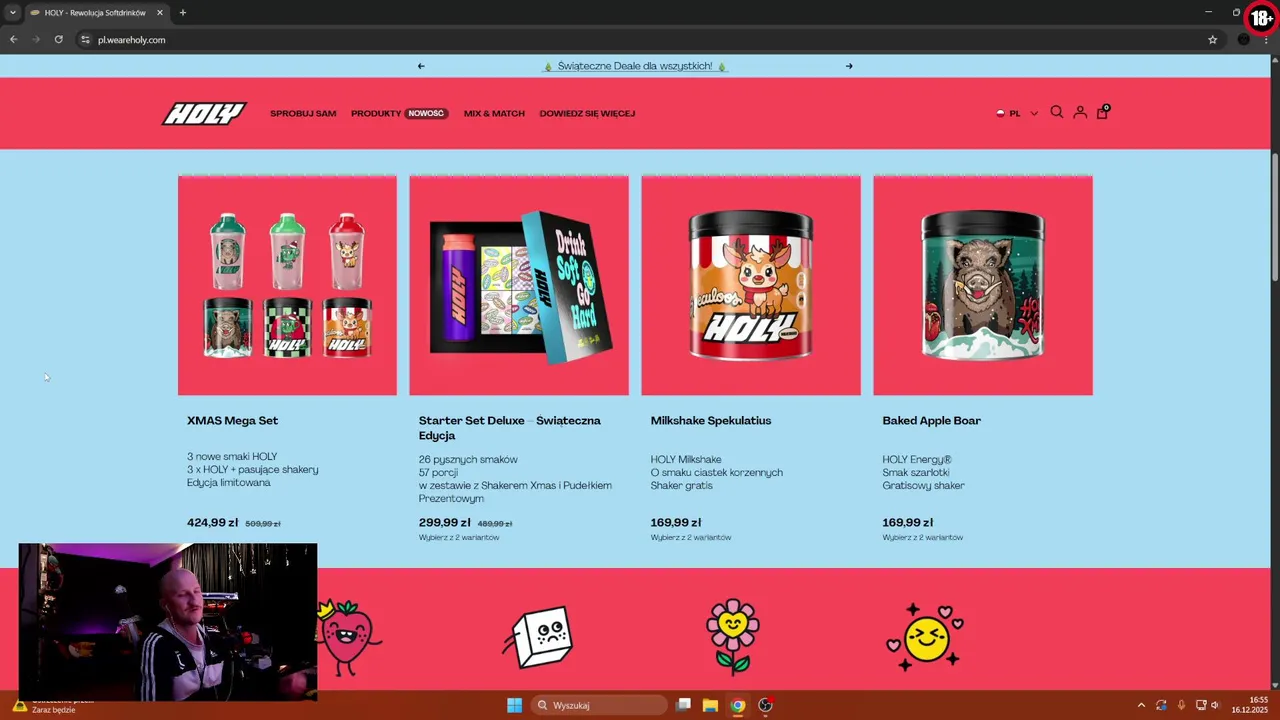Open site information icon in address bar
The height and width of the screenshot is (720, 1280).
[x=85, y=40]
